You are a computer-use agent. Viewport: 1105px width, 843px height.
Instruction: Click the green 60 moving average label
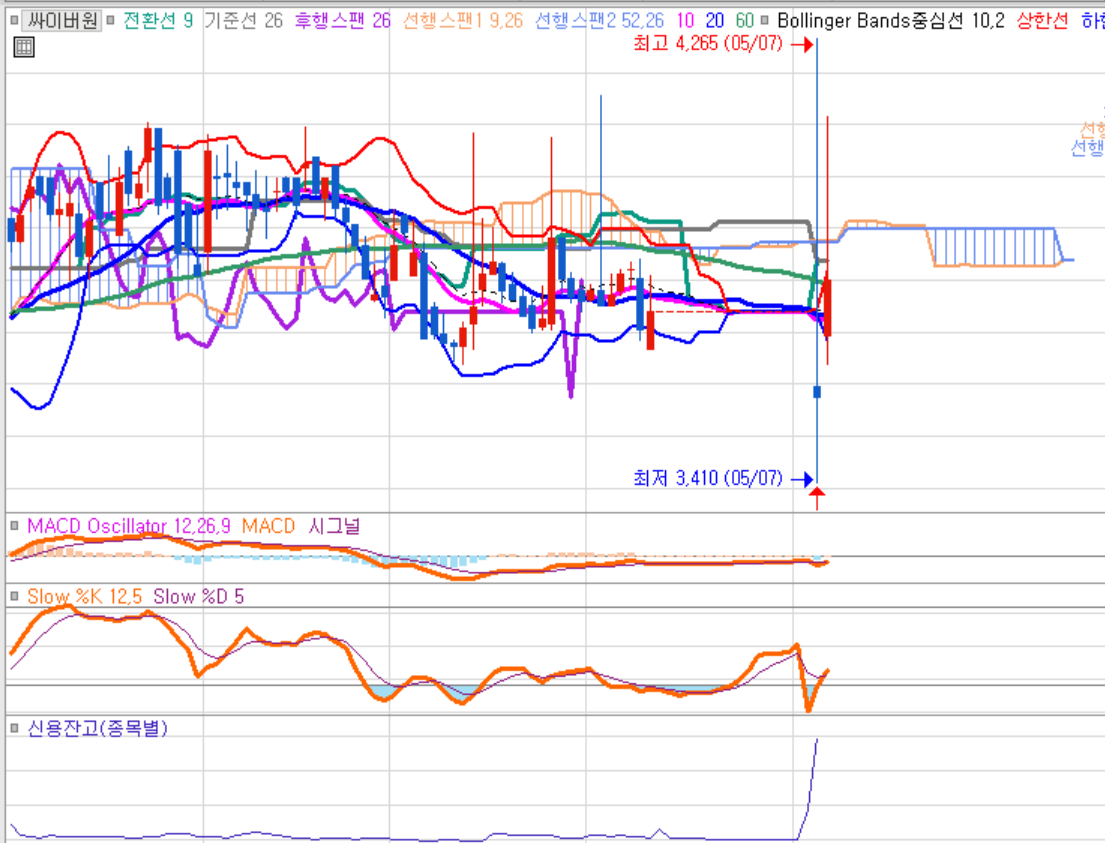(744, 20)
